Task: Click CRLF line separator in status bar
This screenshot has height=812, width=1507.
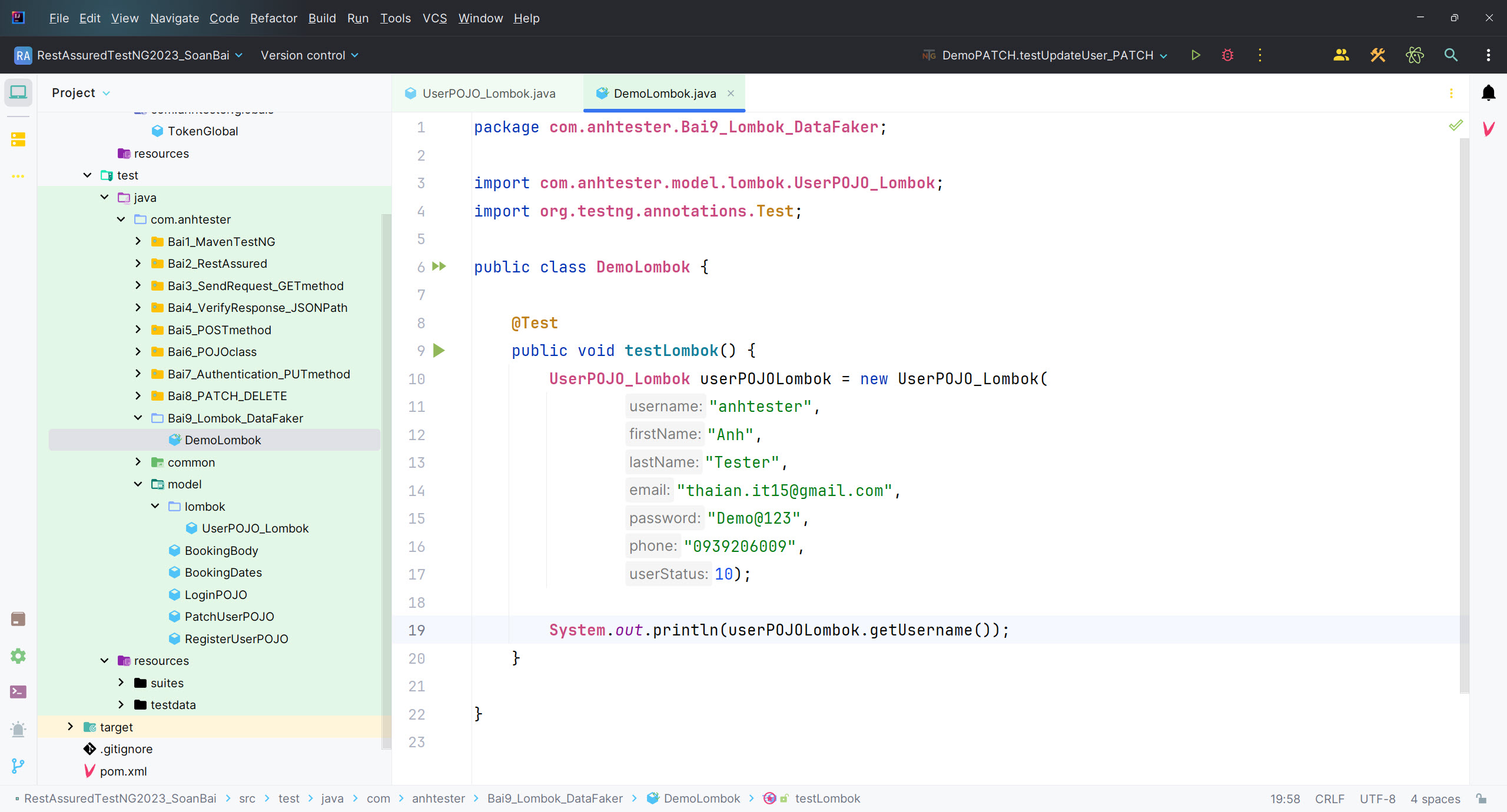Action: click(x=1329, y=798)
